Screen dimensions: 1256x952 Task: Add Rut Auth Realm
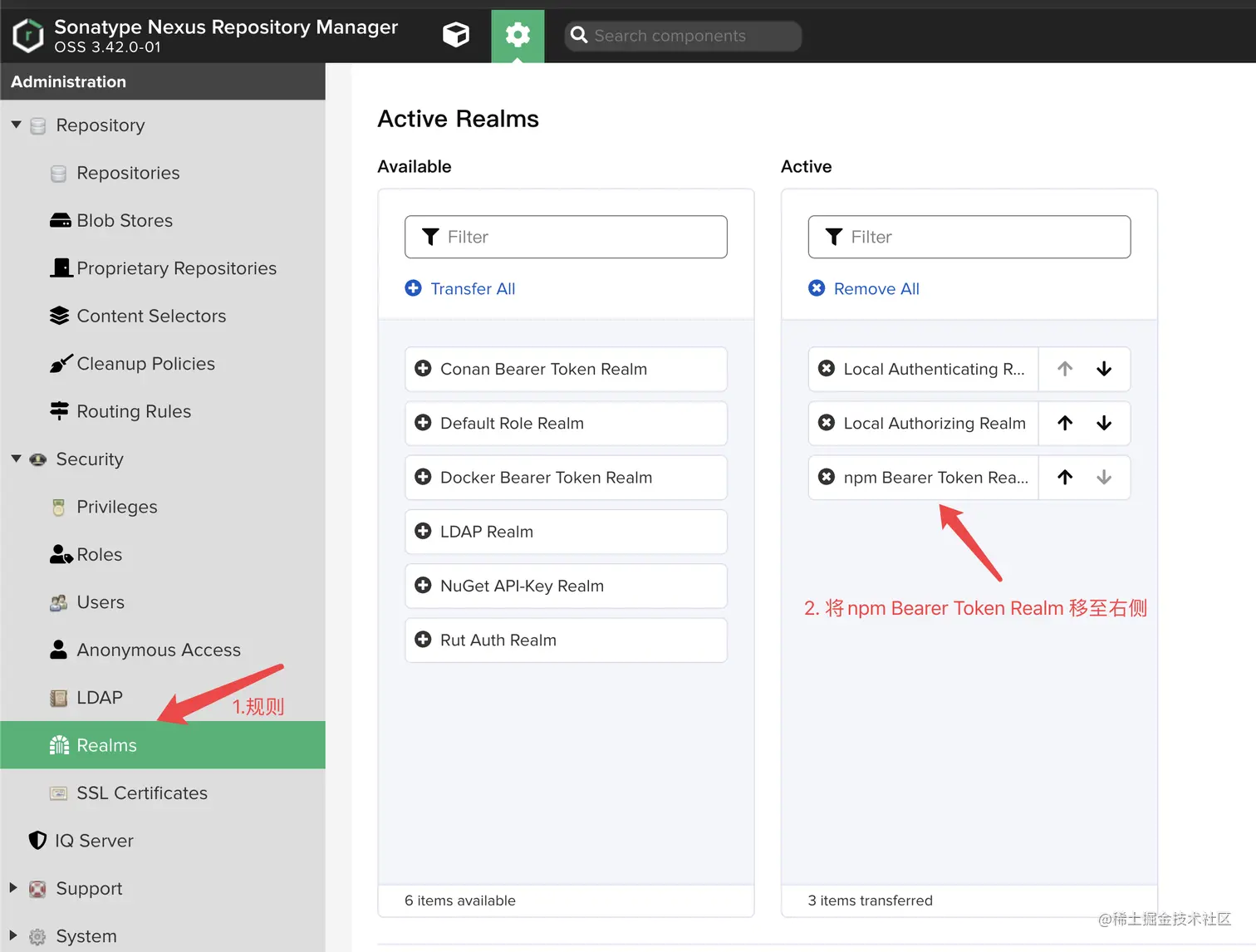point(566,640)
